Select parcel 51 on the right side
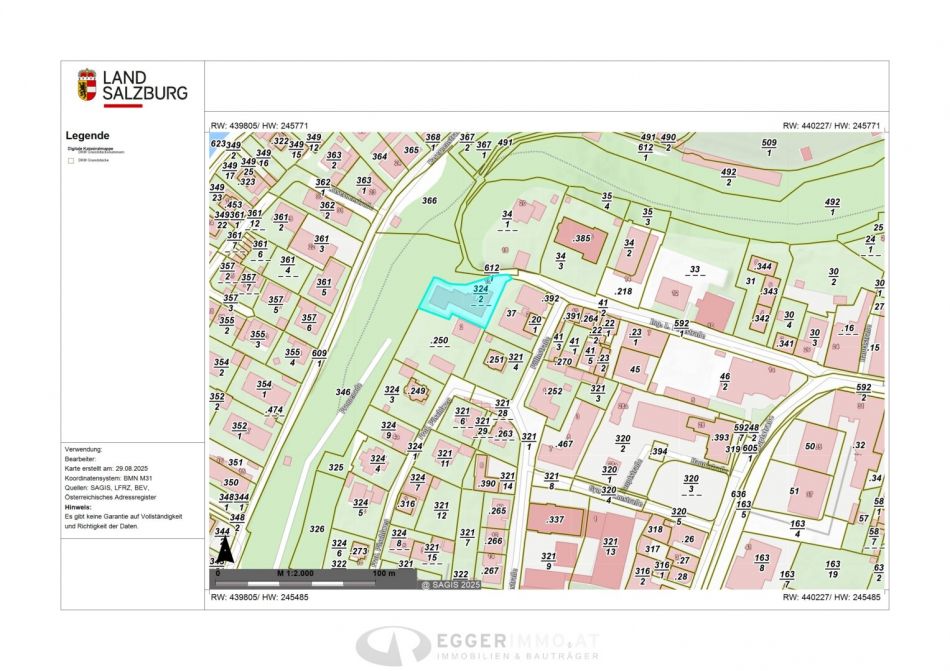This screenshot has height=671, width=950. point(794,491)
